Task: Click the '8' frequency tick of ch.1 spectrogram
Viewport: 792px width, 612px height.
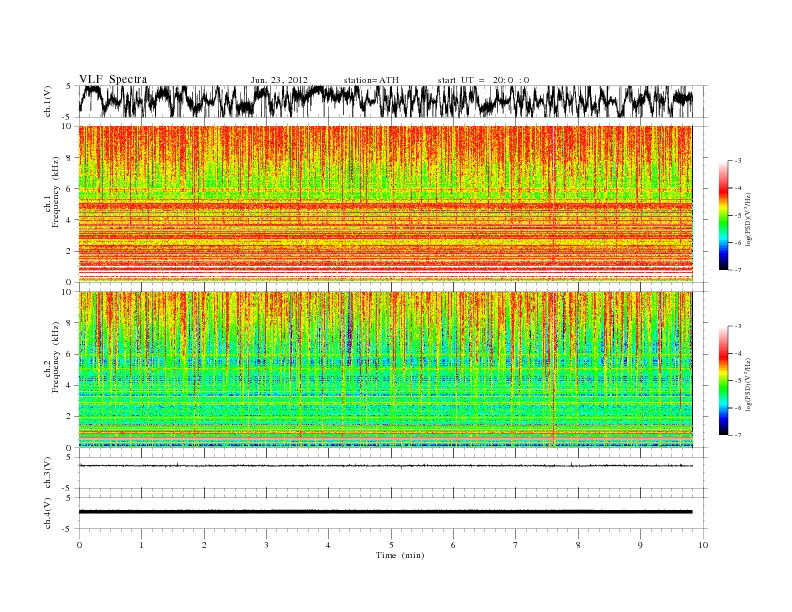Action: click(70, 158)
